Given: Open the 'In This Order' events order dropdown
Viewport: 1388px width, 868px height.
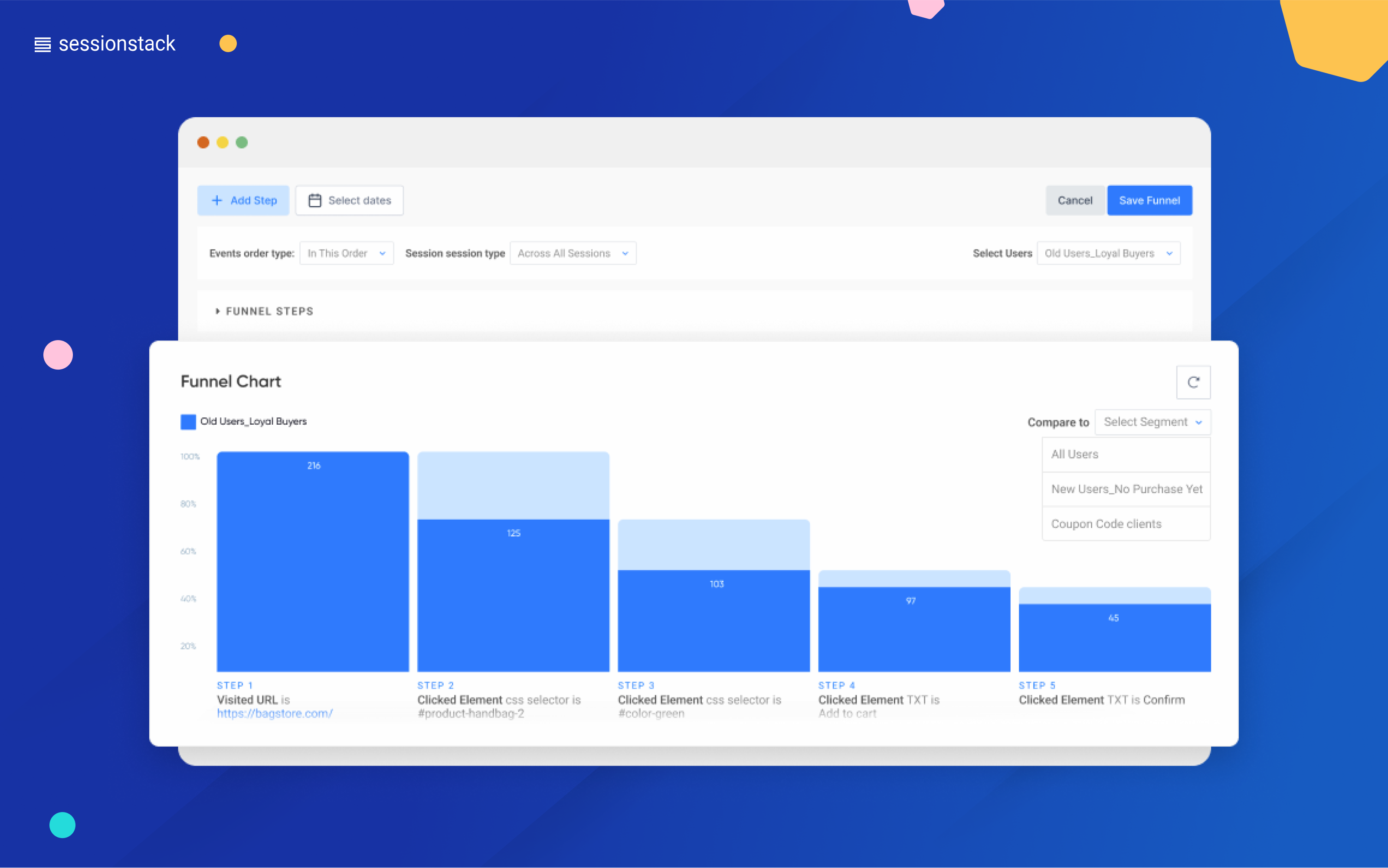Looking at the screenshot, I should [x=346, y=252].
